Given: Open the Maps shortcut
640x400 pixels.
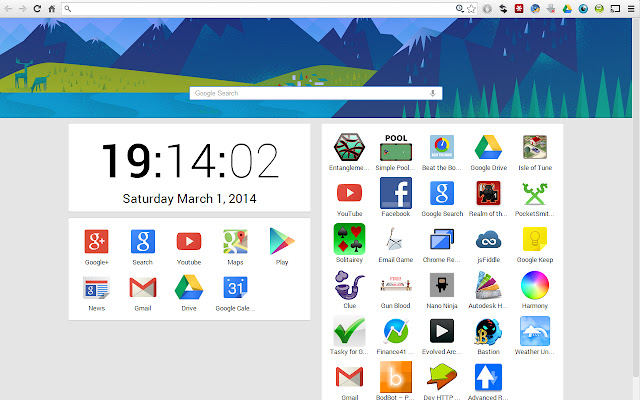Looking at the screenshot, I should tap(235, 241).
